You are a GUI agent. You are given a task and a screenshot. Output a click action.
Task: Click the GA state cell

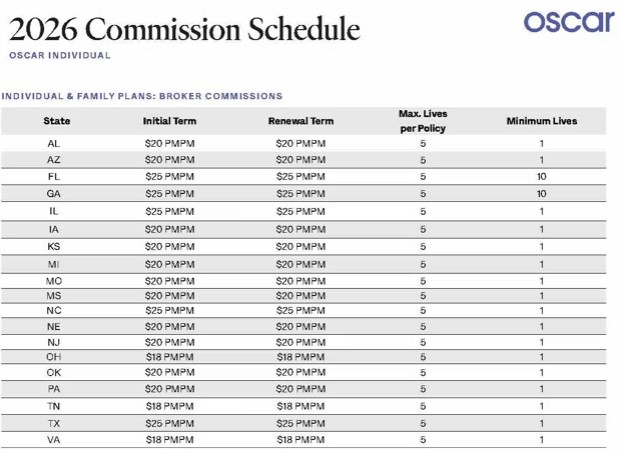[x=54, y=193]
